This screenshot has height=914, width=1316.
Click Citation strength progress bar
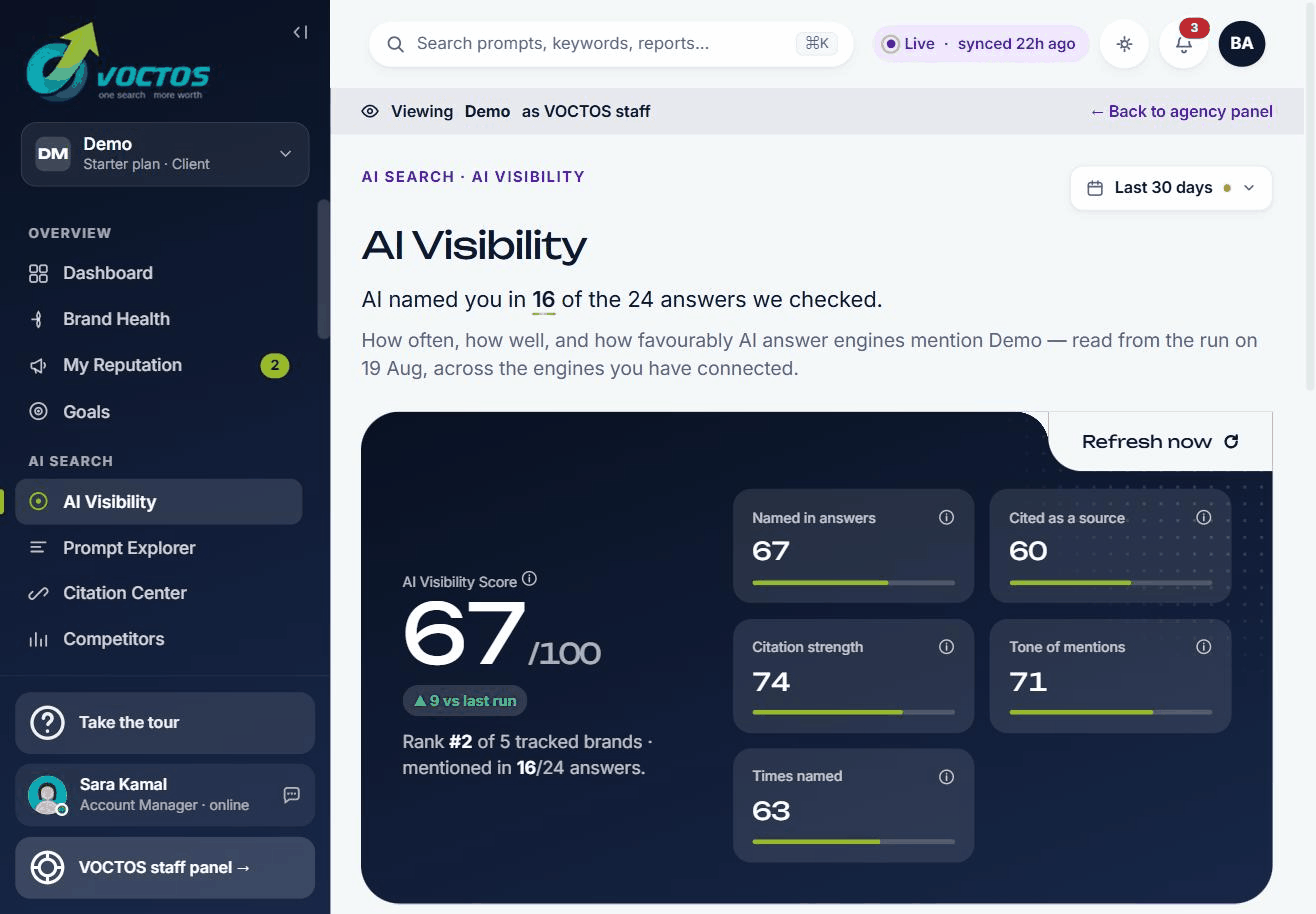click(853, 712)
